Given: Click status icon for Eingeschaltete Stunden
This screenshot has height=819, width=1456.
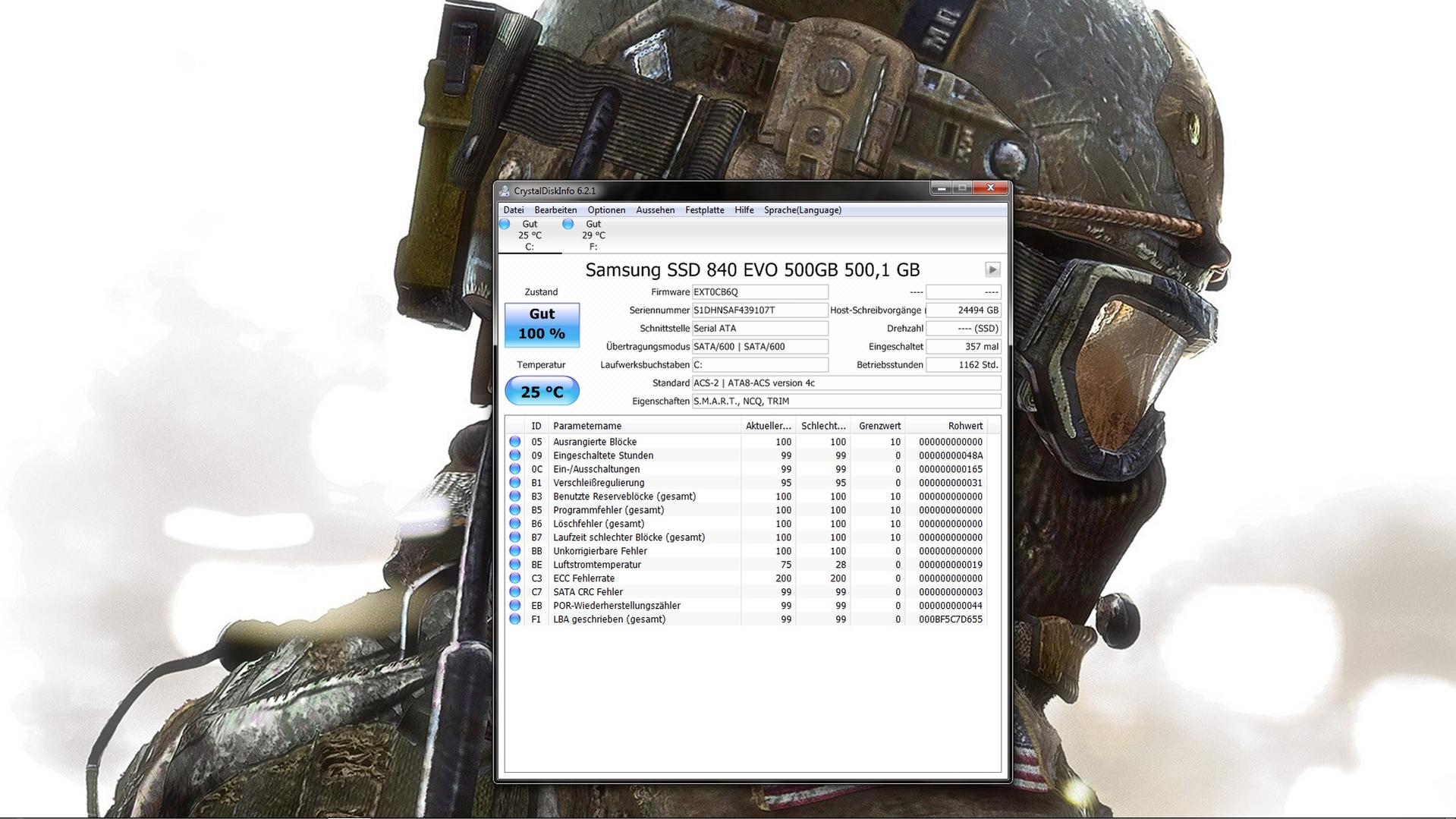Looking at the screenshot, I should tap(515, 455).
